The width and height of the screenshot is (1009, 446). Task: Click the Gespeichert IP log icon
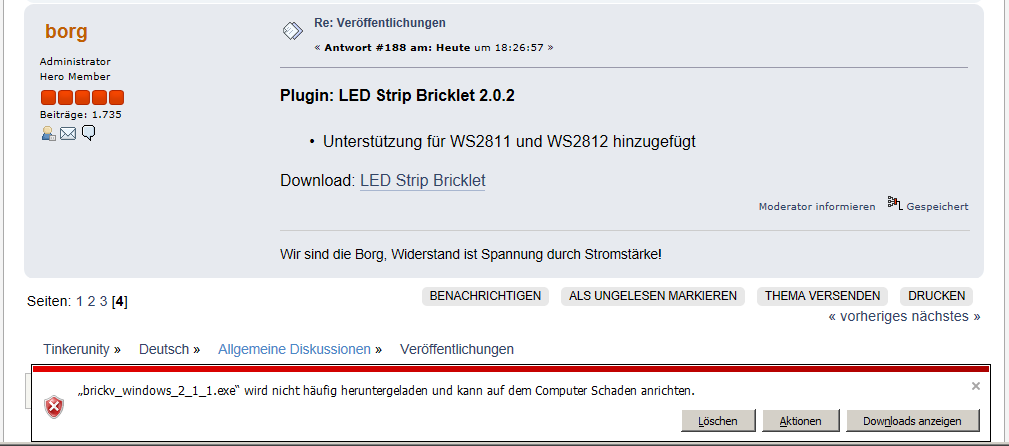pyautogui.click(x=895, y=203)
